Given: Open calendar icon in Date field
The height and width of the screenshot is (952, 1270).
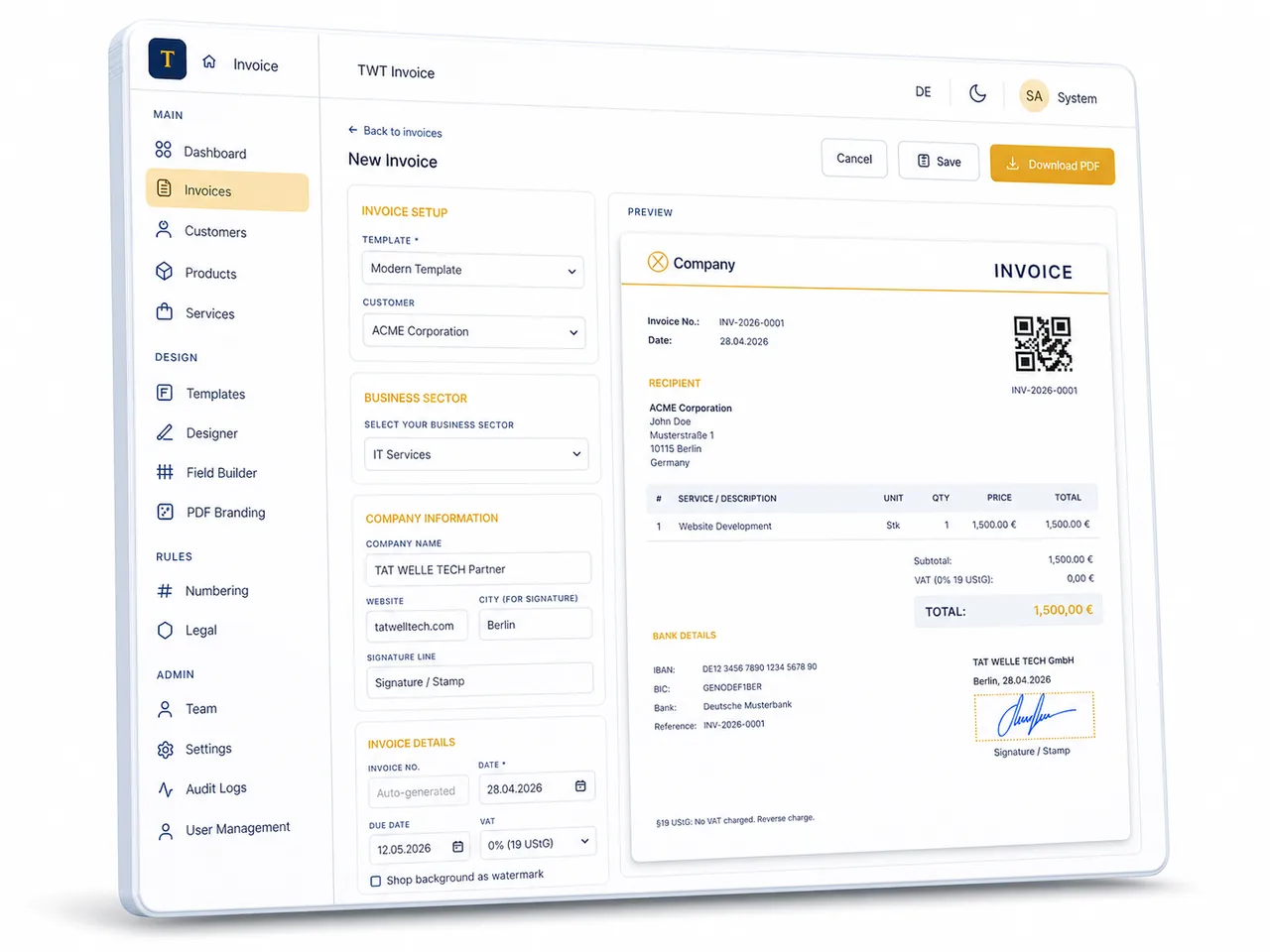Looking at the screenshot, I should (580, 786).
